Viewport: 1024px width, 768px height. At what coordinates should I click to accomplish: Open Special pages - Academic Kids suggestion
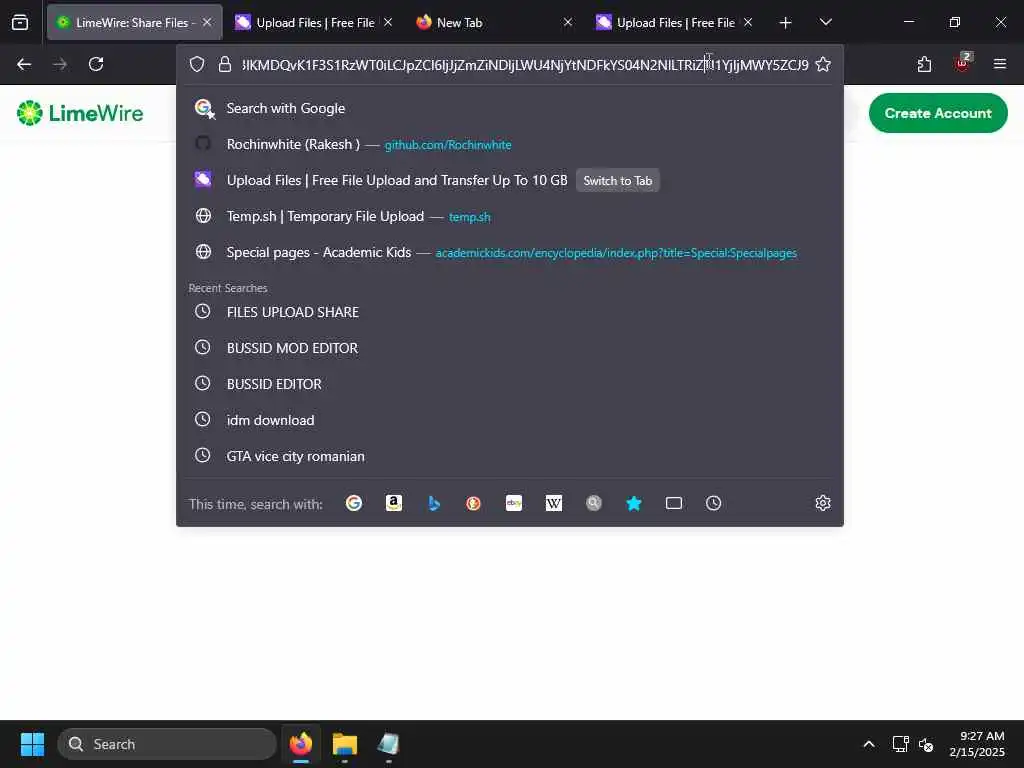[509, 252]
